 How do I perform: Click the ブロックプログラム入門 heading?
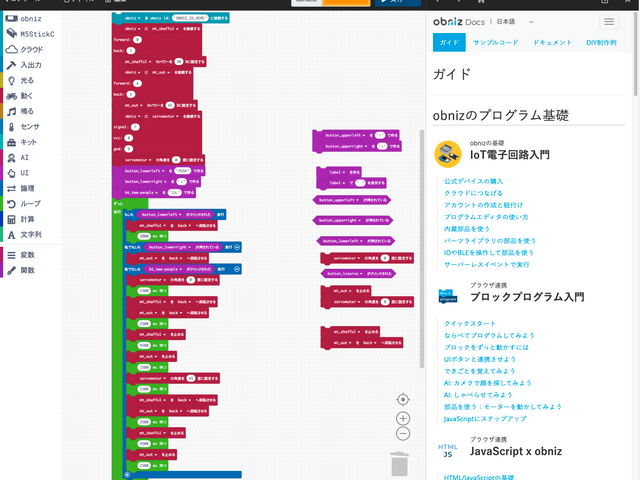click(x=527, y=297)
